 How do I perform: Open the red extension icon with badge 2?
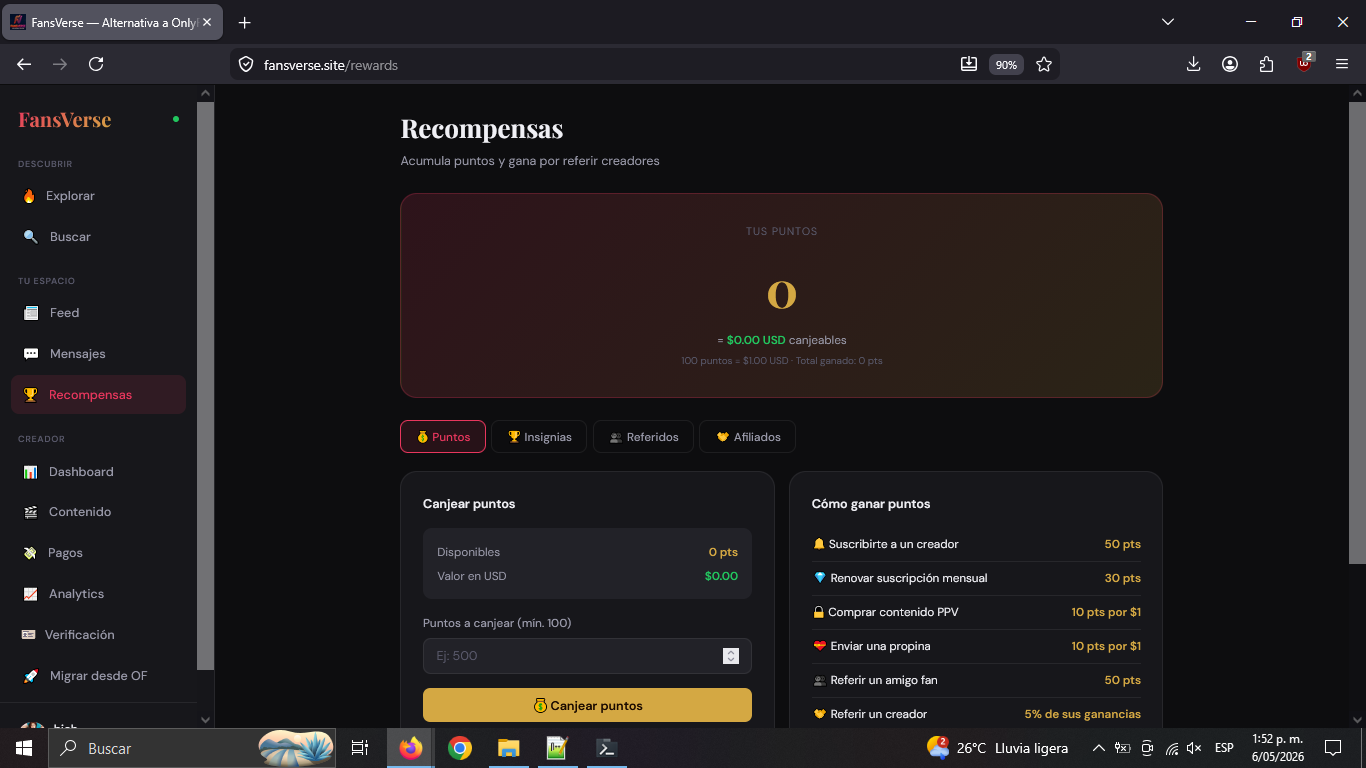[x=1304, y=63]
